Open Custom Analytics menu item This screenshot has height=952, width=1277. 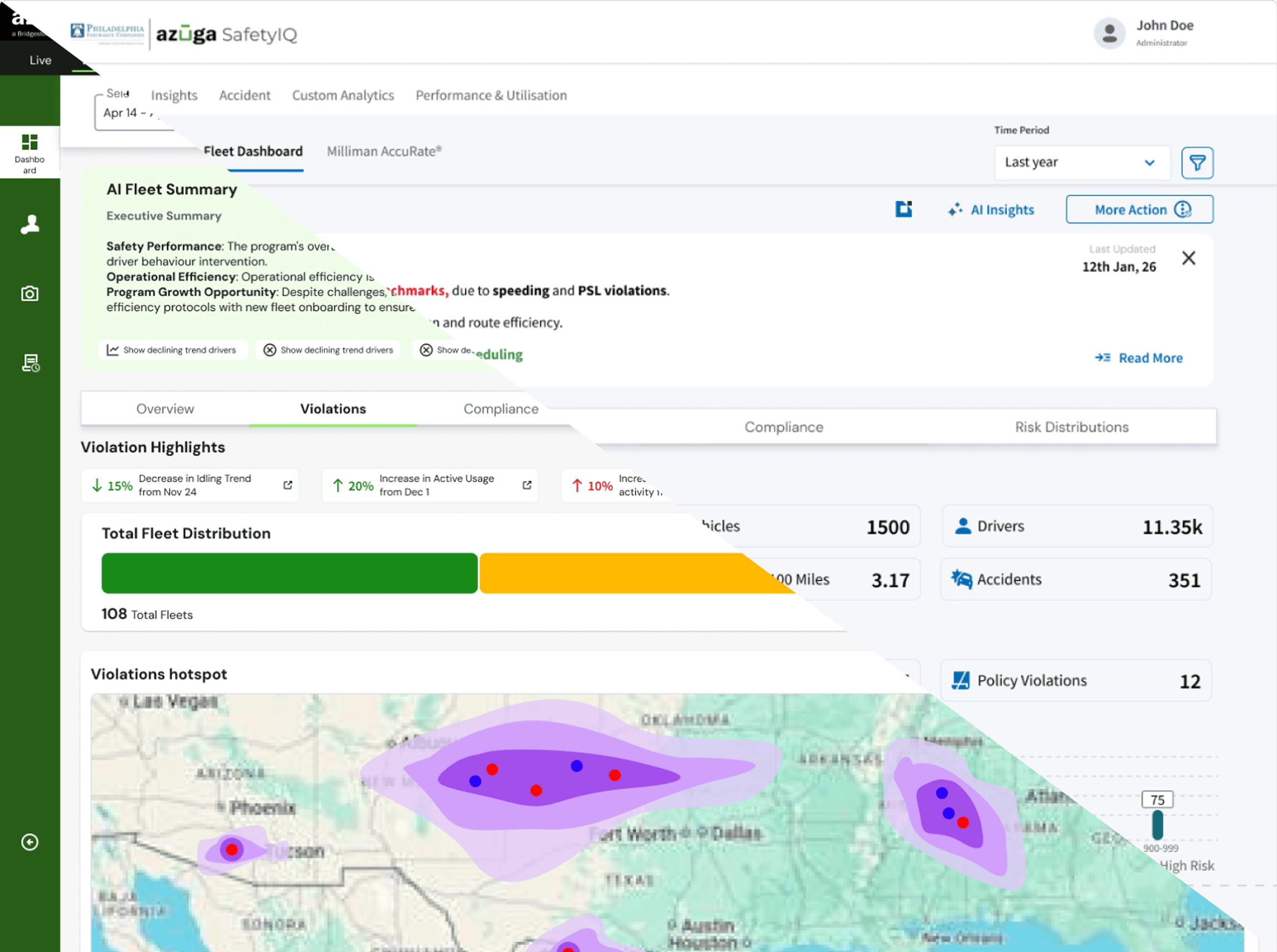[343, 95]
